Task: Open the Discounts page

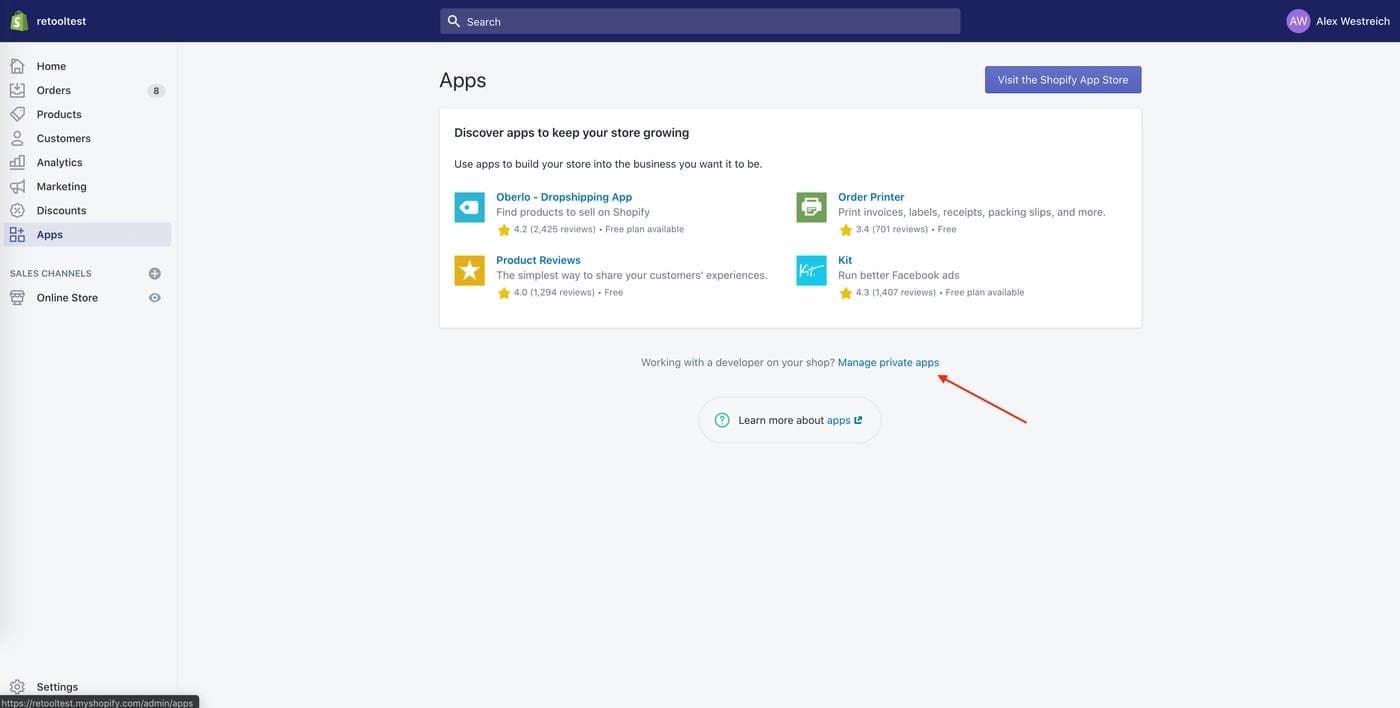Action: coord(61,210)
